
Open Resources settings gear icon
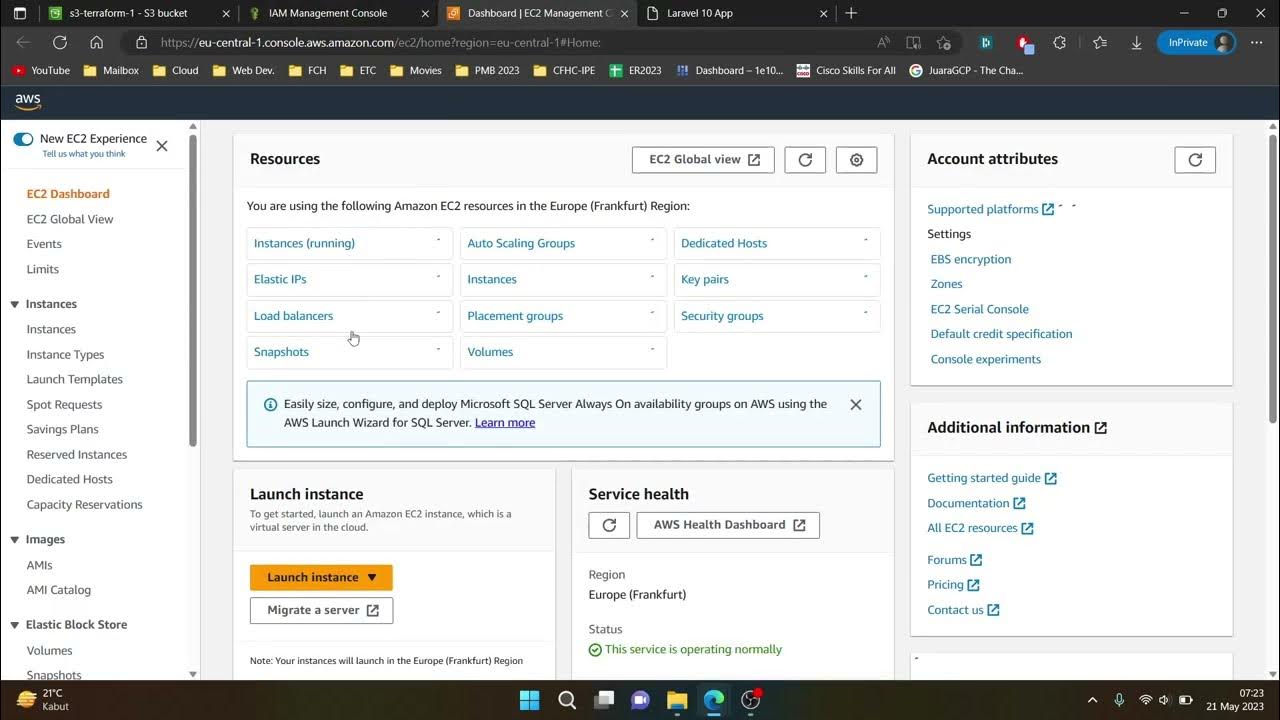(x=856, y=160)
